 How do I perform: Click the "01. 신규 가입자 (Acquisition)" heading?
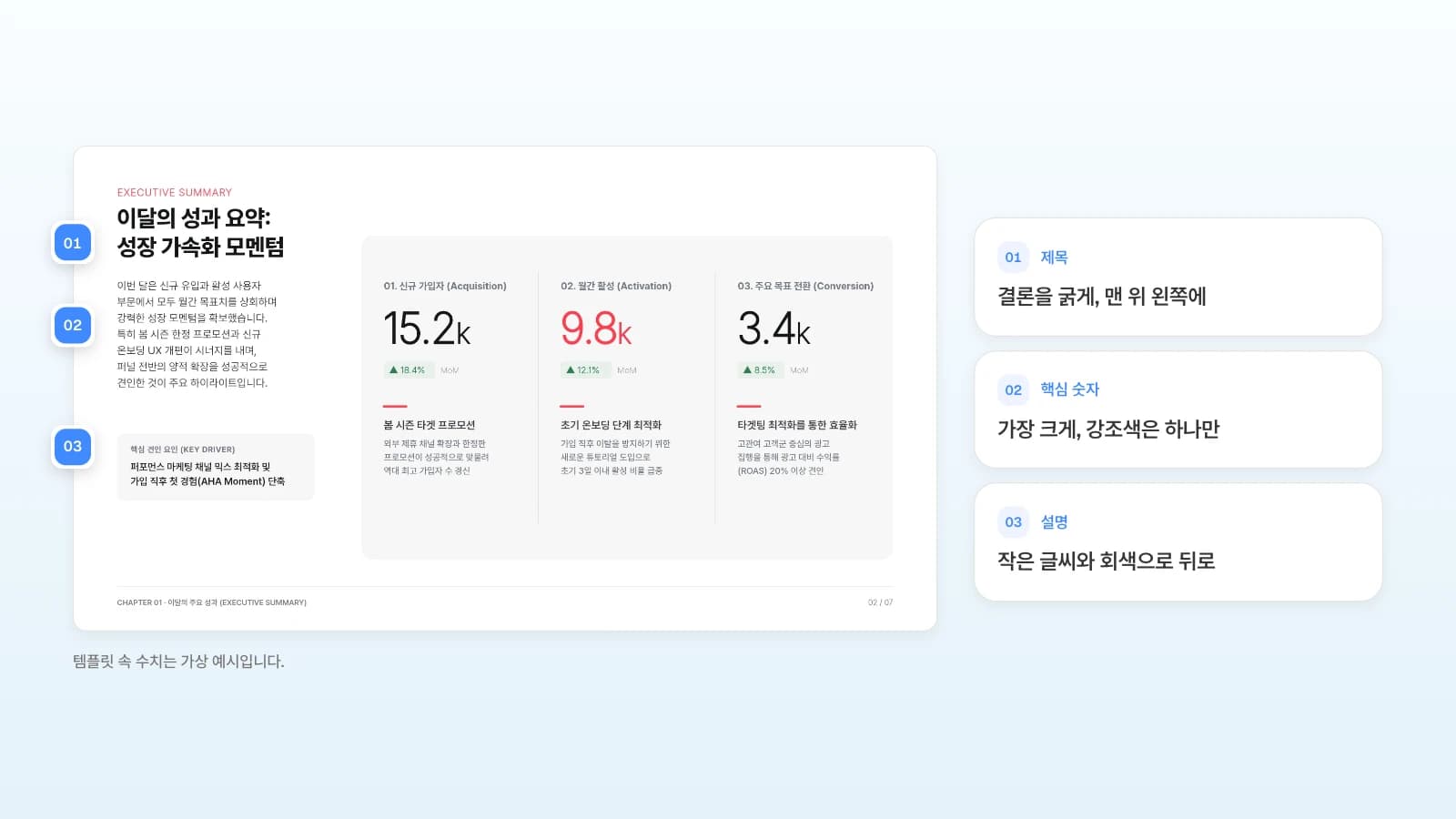[445, 286]
